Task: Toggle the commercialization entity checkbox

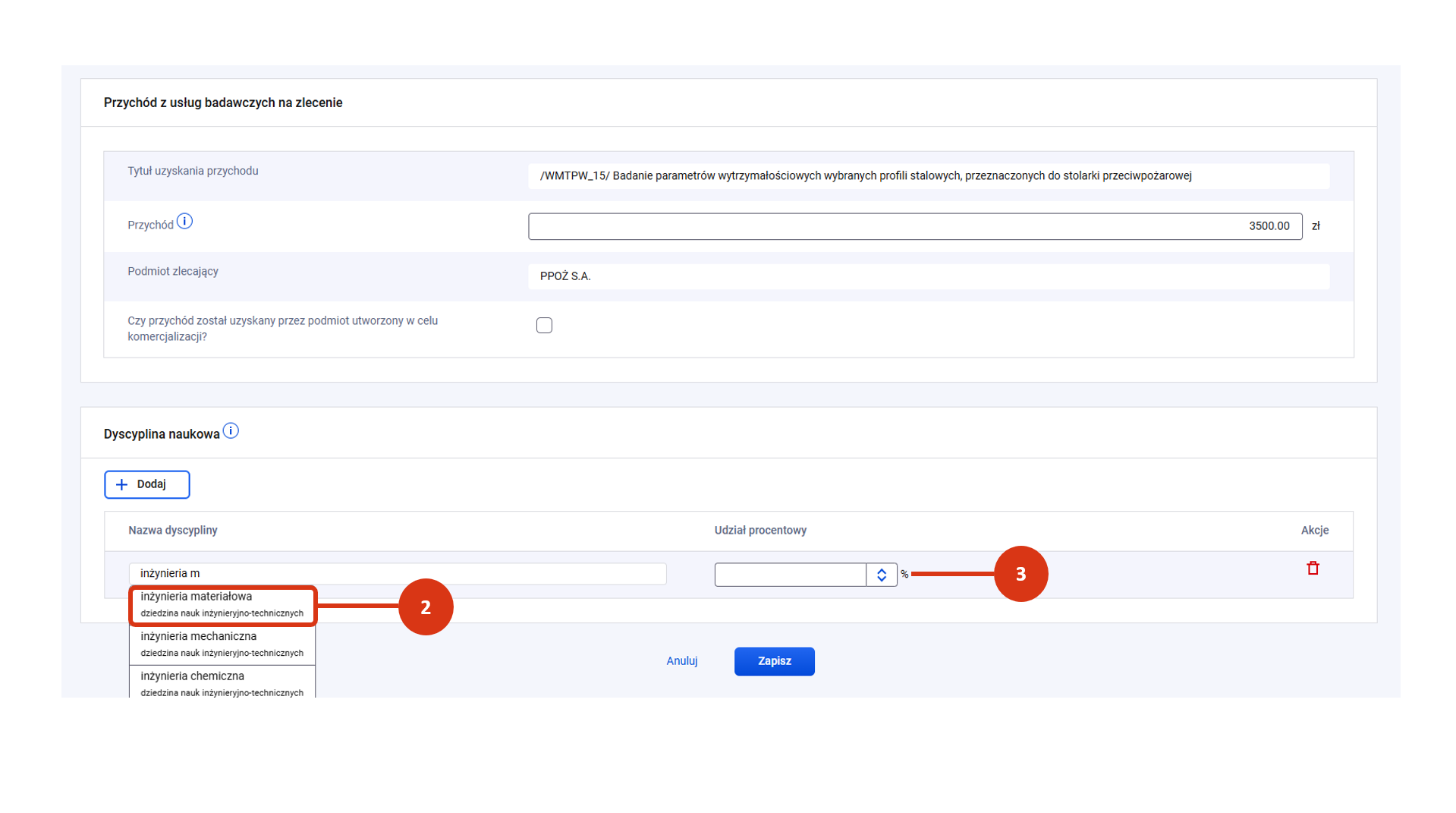Action: (544, 326)
